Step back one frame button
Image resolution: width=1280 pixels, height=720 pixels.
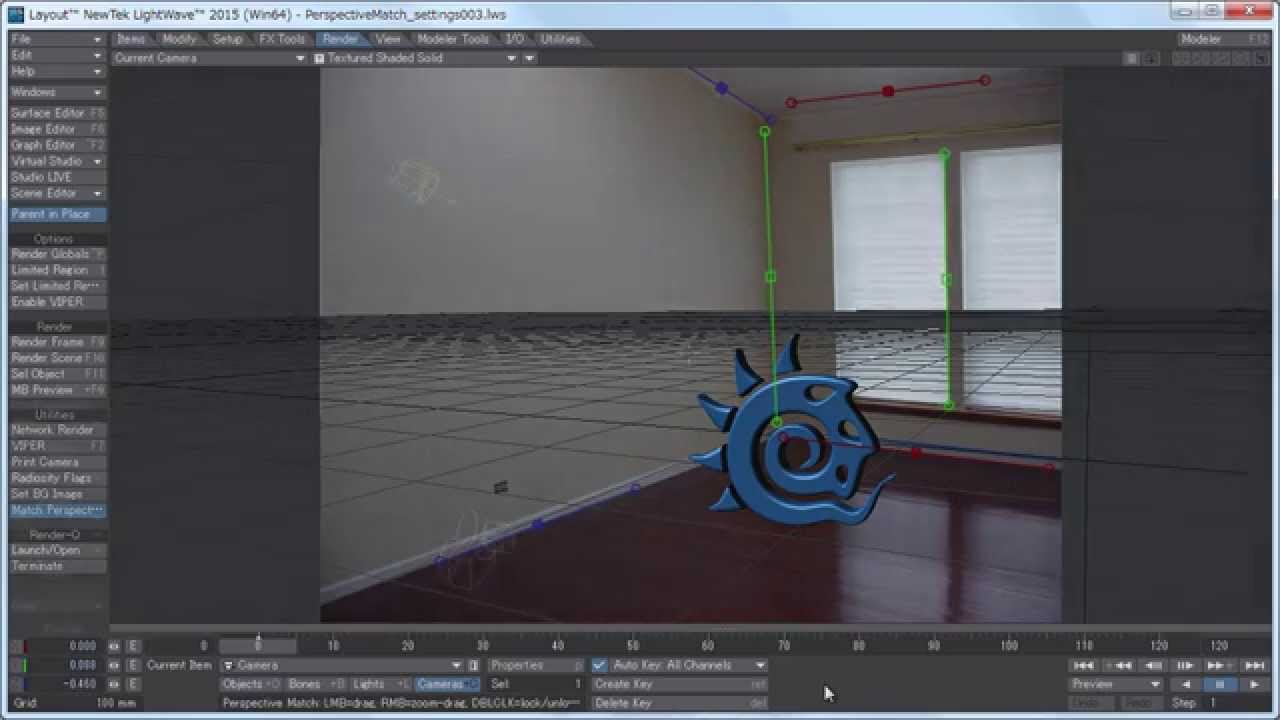click(x=1152, y=665)
